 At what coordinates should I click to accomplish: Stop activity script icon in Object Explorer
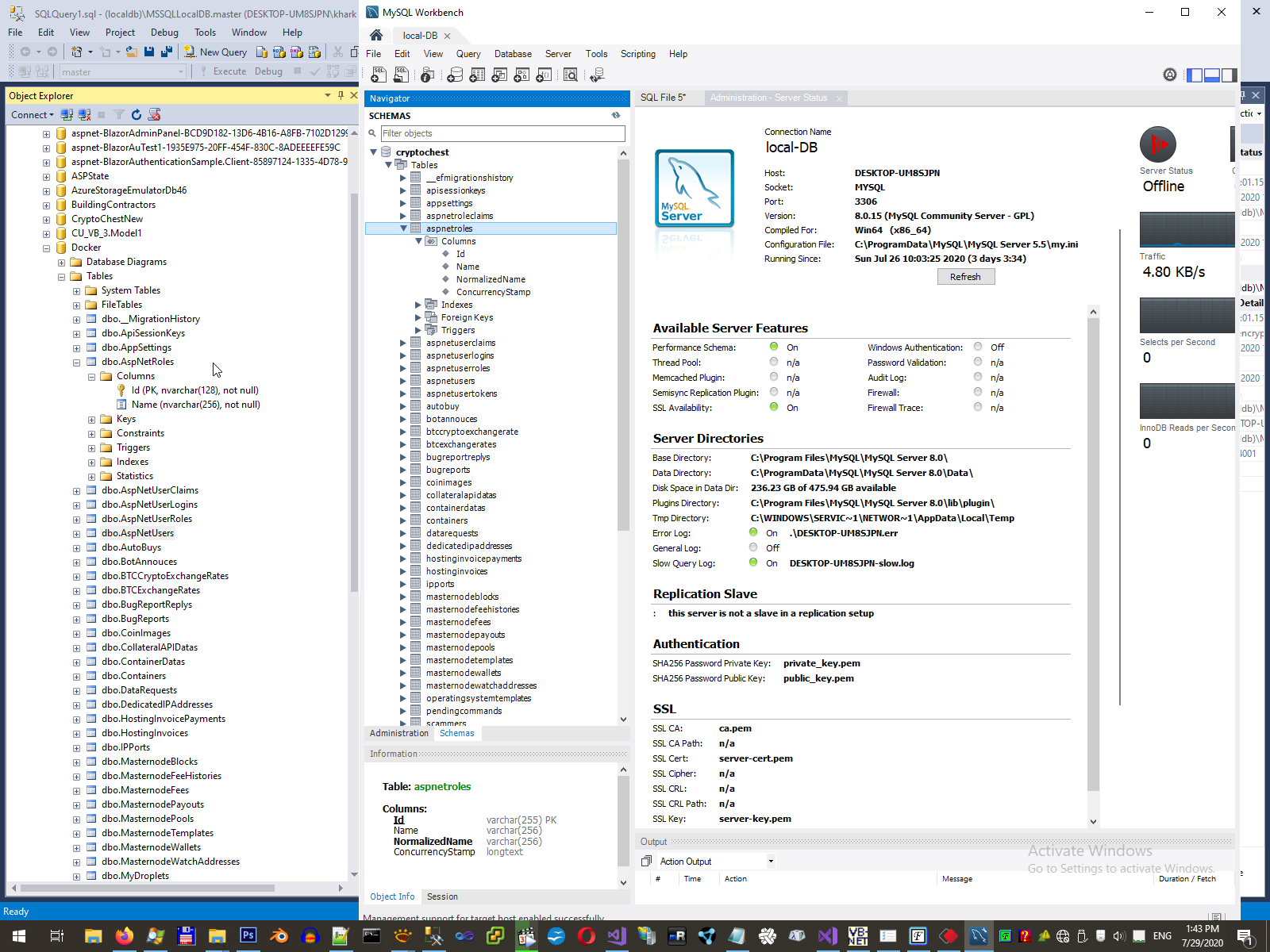155,115
